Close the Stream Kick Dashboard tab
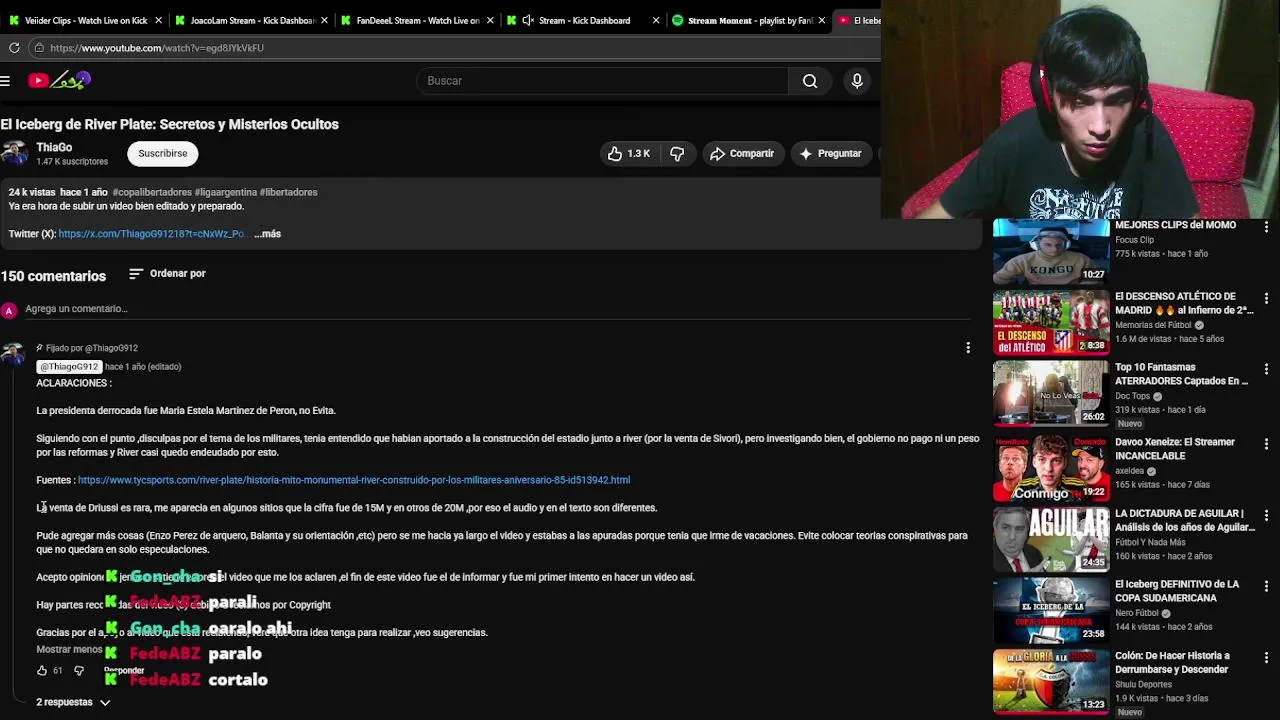Image resolution: width=1280 pixels, height=720 pixels. point(656,20)
